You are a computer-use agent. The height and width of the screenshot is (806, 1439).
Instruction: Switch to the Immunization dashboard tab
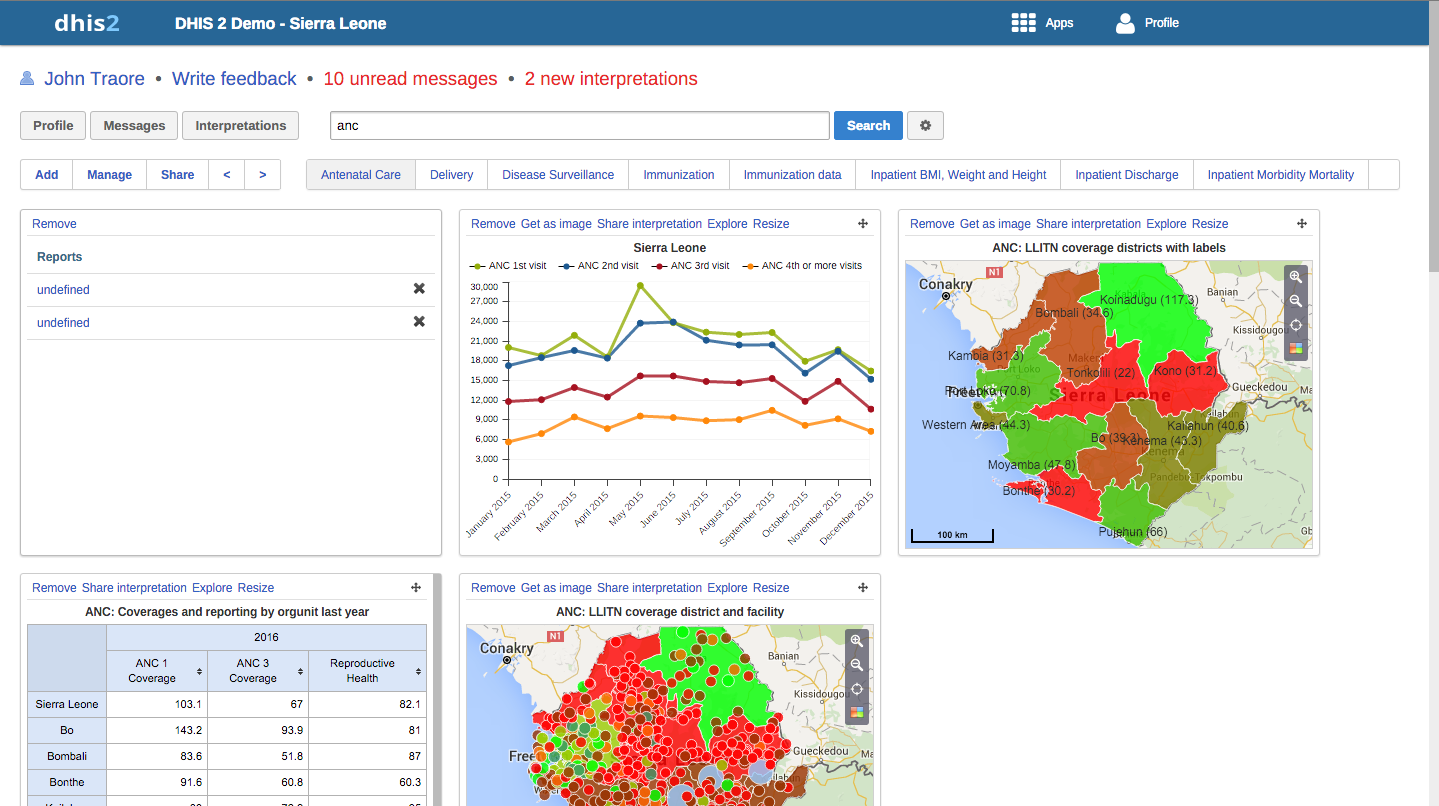[x=678, y=175]
